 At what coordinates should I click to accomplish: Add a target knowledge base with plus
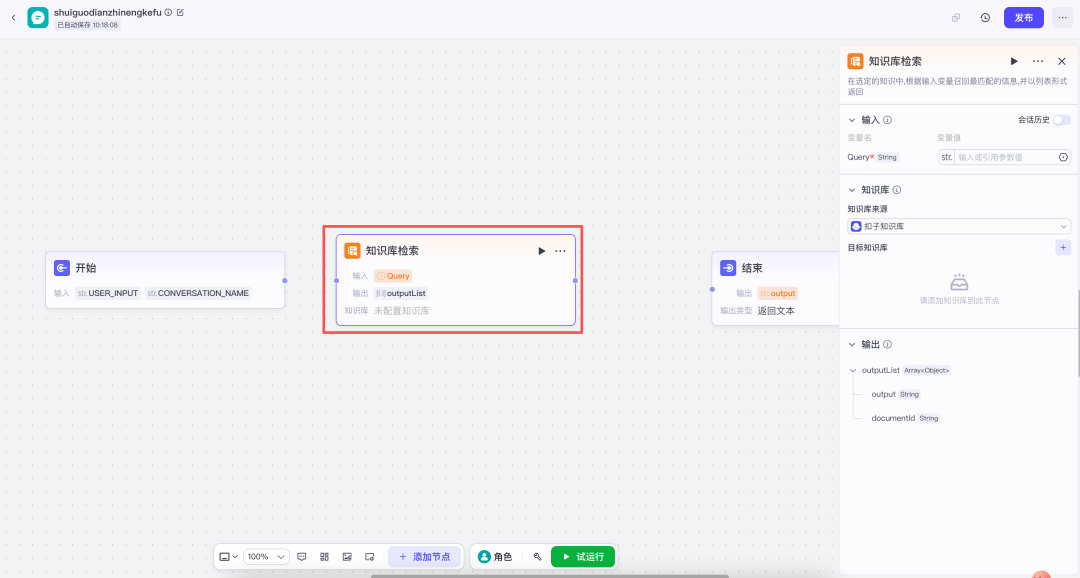(x=1063, y=247)
